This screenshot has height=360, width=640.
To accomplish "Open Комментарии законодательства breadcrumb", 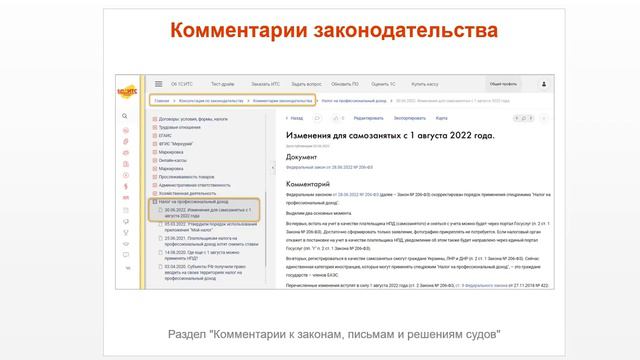I will [x=282, y=101].
